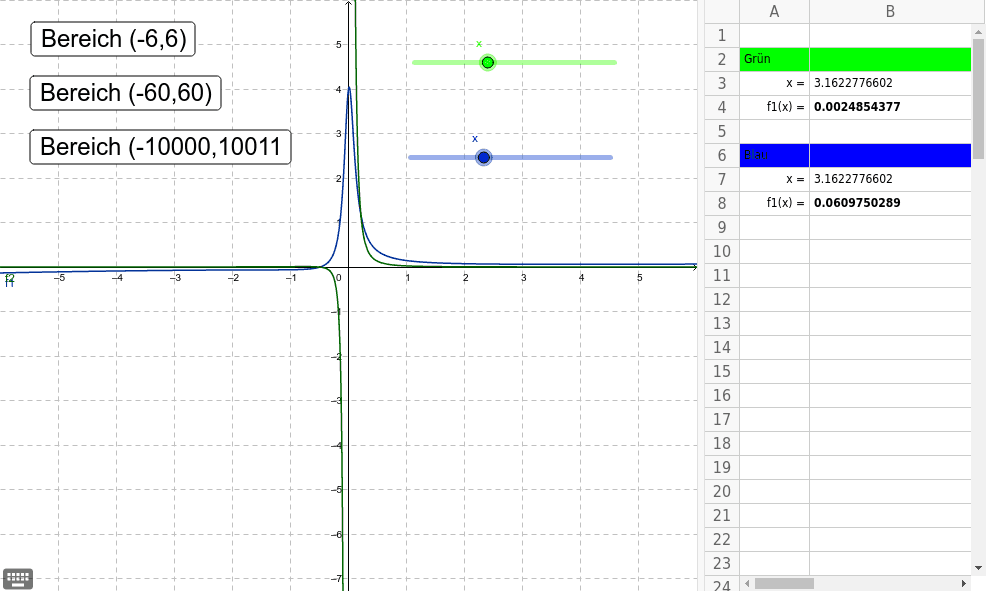
Task: Select cell with value 0.0609750289
Action: pyautogui.click(x=890, y=203)
